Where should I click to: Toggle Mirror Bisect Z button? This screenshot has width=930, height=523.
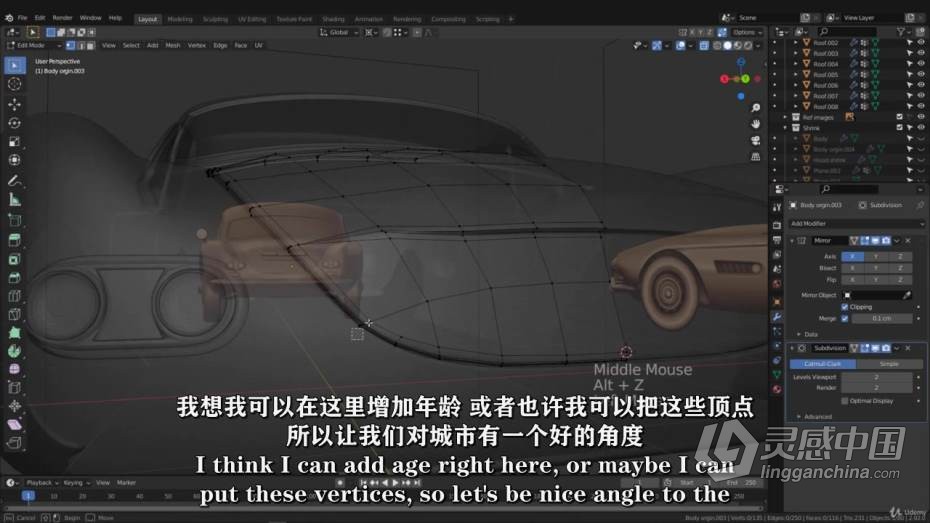pos(900,268)
